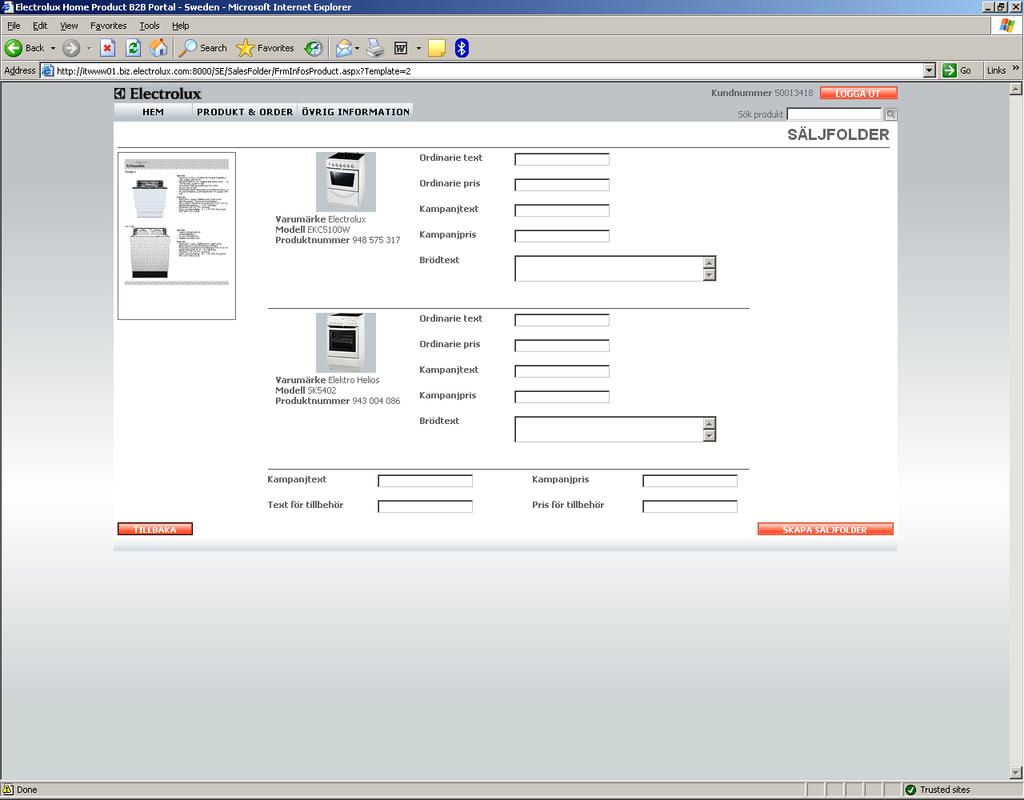Open the File menu
Image resolution: width=1024 pixels, height=800 pixels.
pyautogui.click(x=14, y=26)
